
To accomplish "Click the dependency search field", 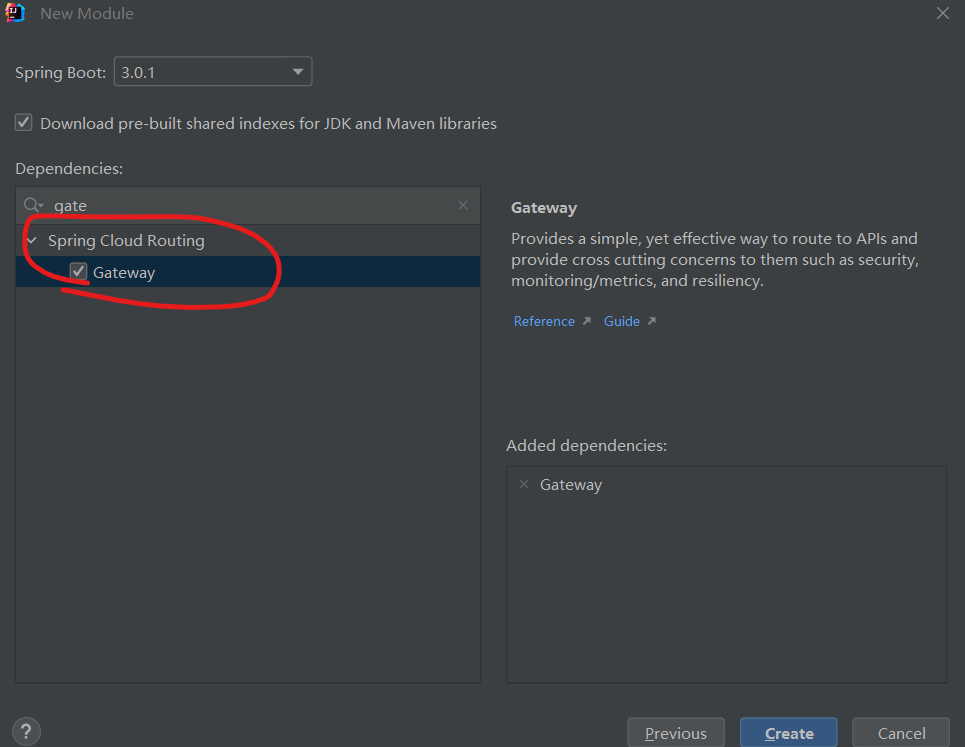I will coord(249,206).
